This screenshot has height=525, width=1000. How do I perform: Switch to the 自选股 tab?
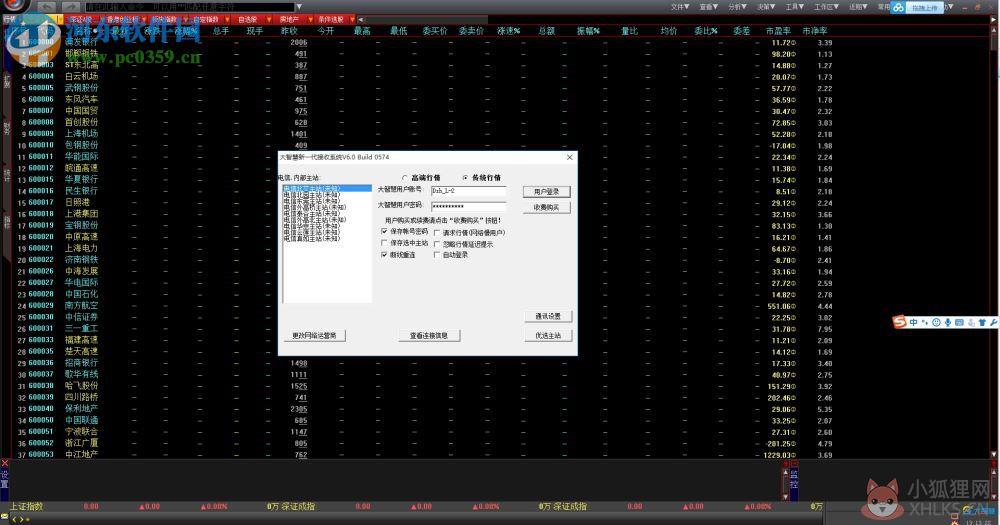248,20
